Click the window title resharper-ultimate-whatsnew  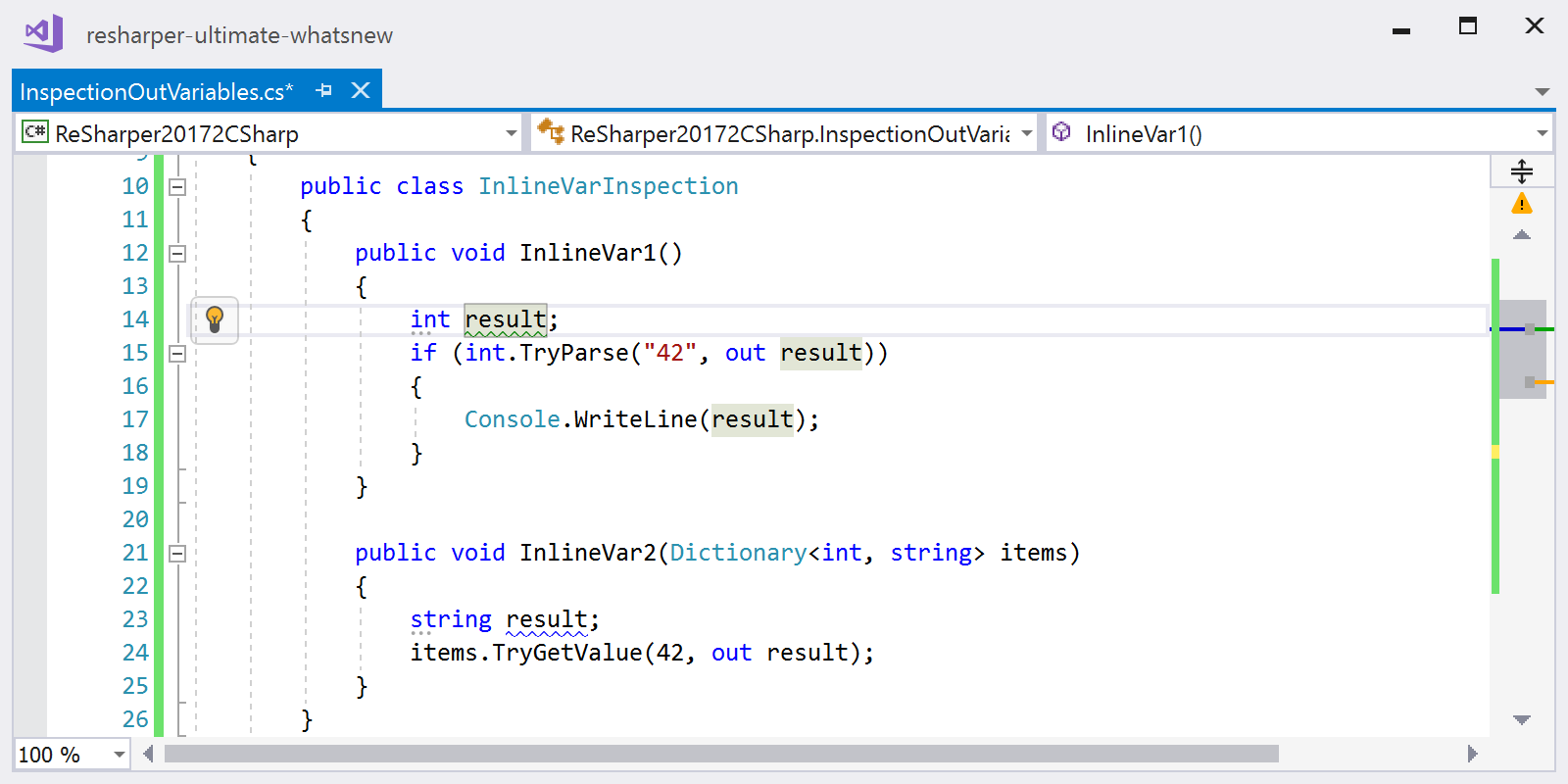[239, 35]
